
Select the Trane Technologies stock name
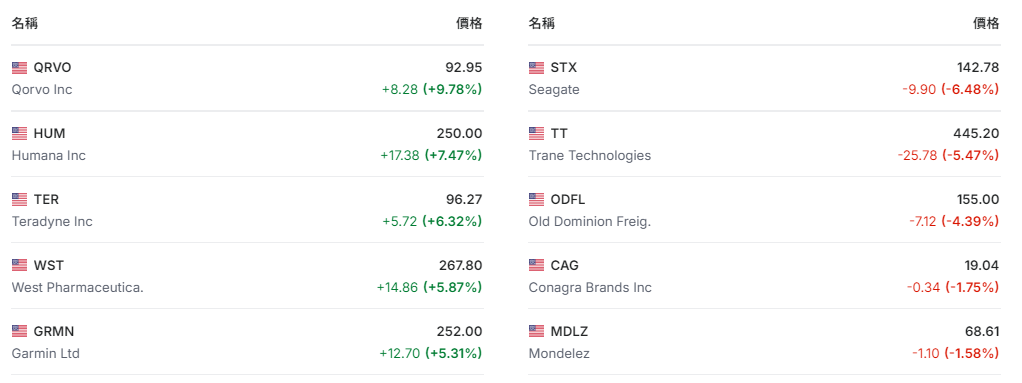coord(590,156)
